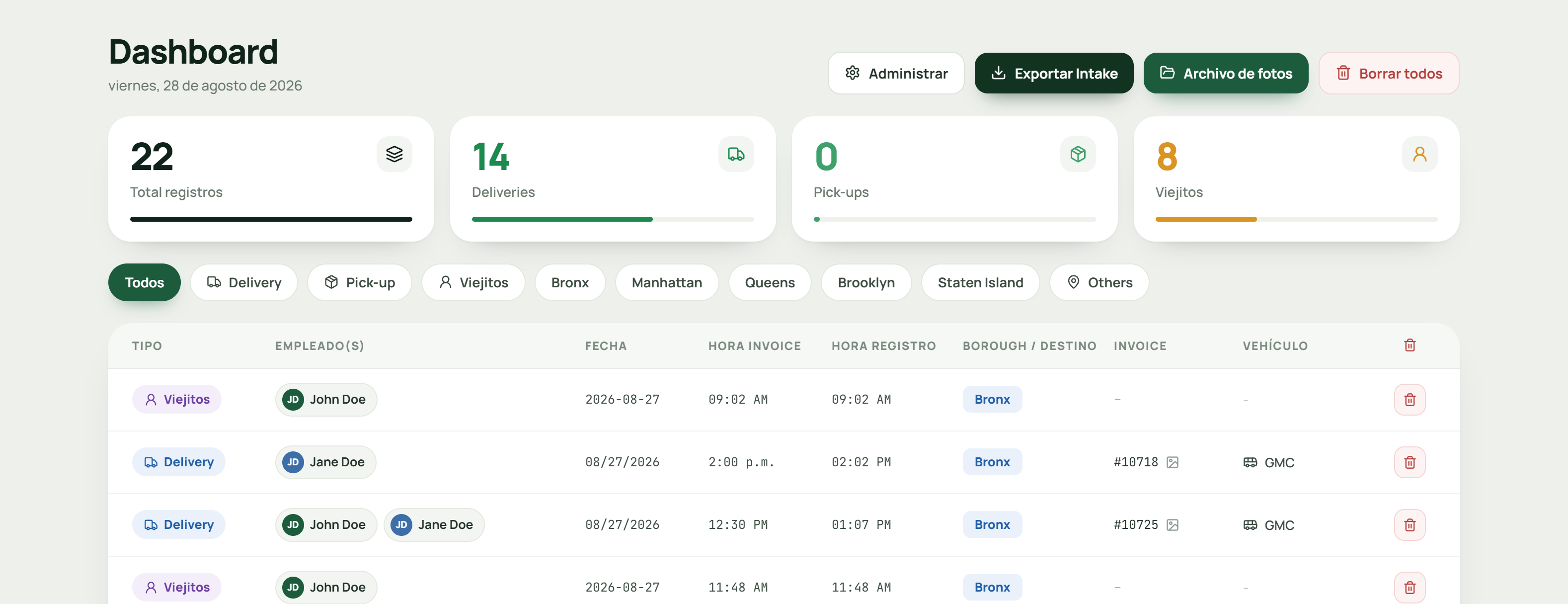The height and width of the screenshot is (604, 1568).
Task: Click hora invoice 2:00 p.m.
Action: coord(741,462)
